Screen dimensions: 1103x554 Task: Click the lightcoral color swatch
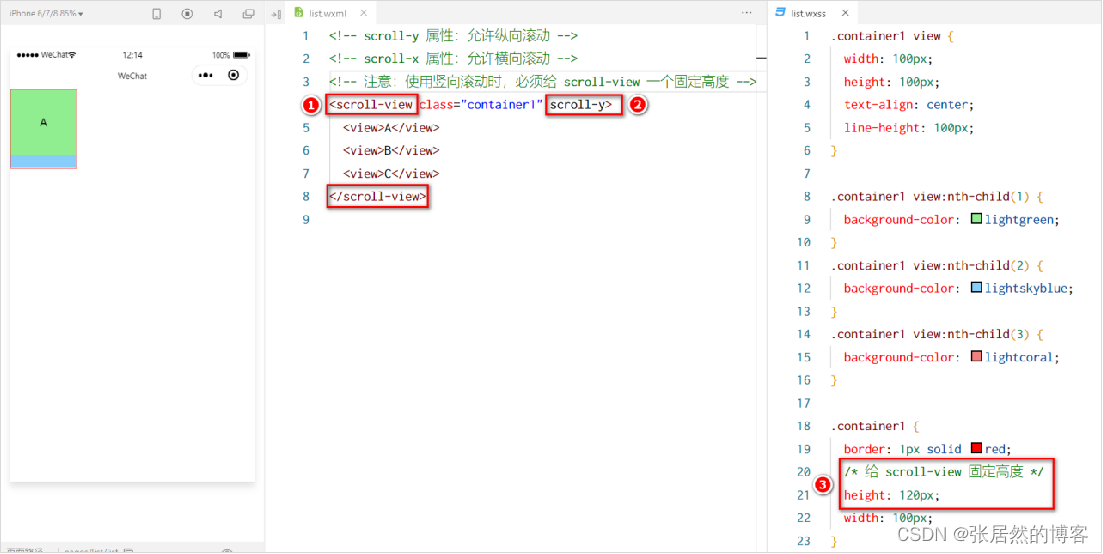[x=976, y=356]
